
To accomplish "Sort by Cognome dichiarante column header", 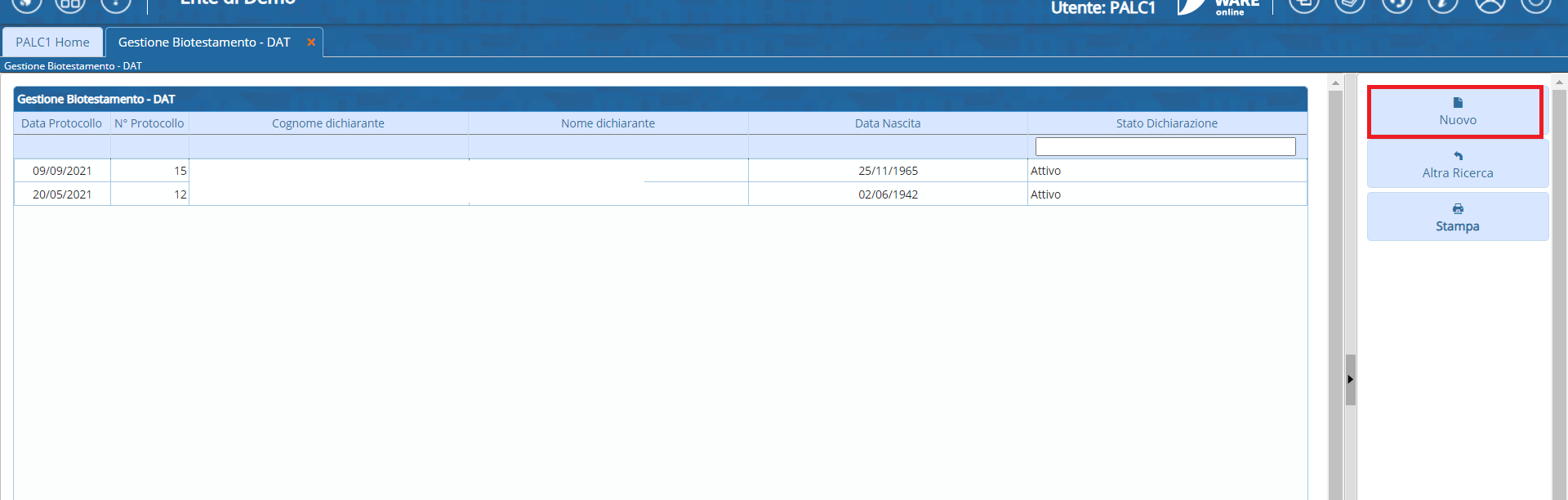I will (328, 123).
